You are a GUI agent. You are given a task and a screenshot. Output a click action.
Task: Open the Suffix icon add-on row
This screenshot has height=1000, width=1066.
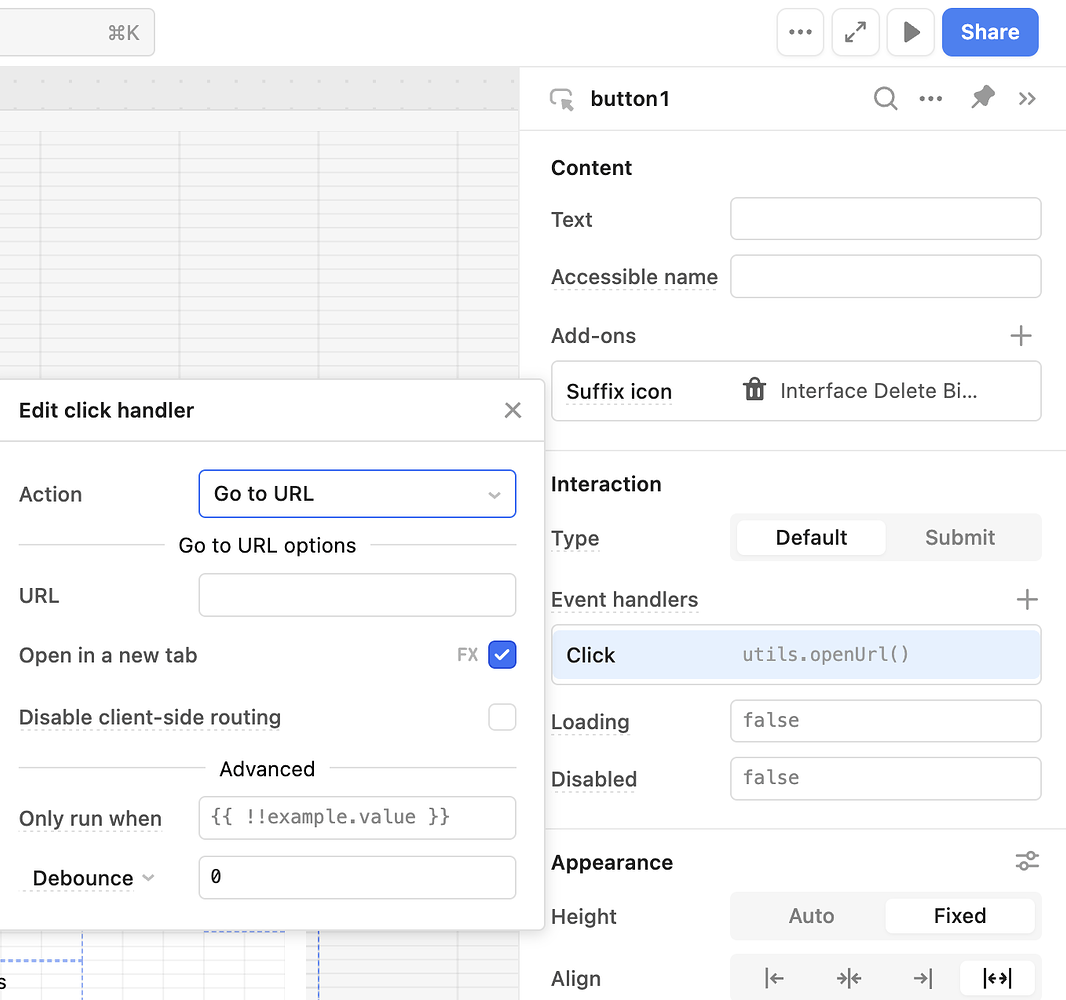796,391
